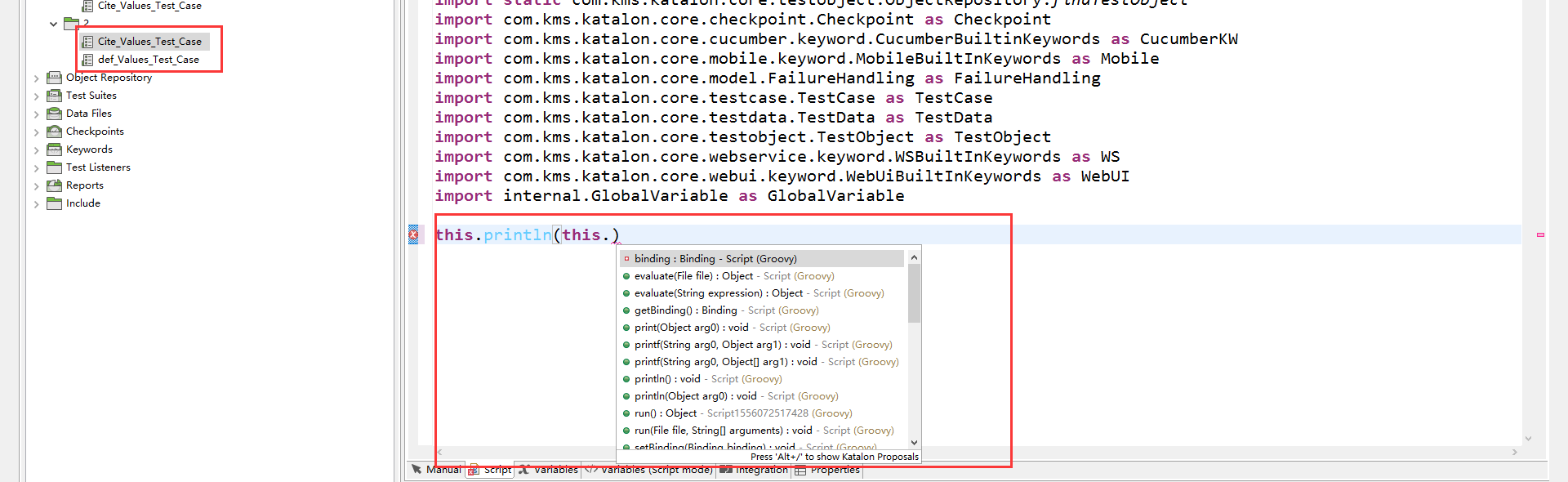Click the Test Listeners folder icon
Image resolution: width=1568 pixels, height=482 pixels.
click(55, 167)
